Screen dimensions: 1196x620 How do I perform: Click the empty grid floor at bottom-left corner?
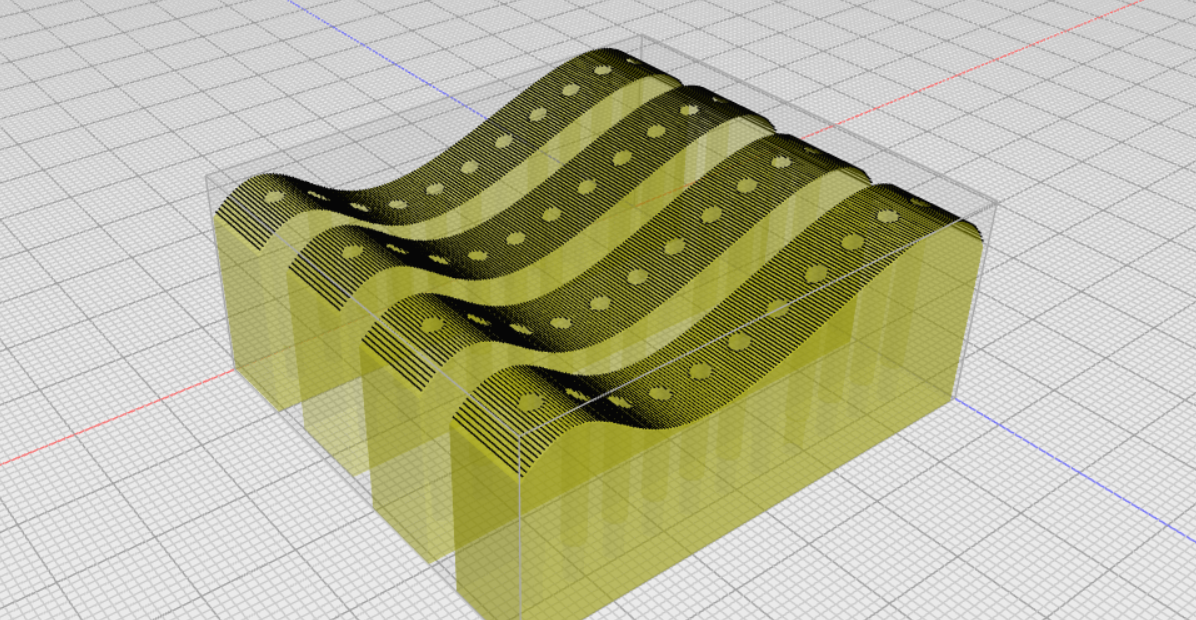pyautogui.click(x=80, y=570)
